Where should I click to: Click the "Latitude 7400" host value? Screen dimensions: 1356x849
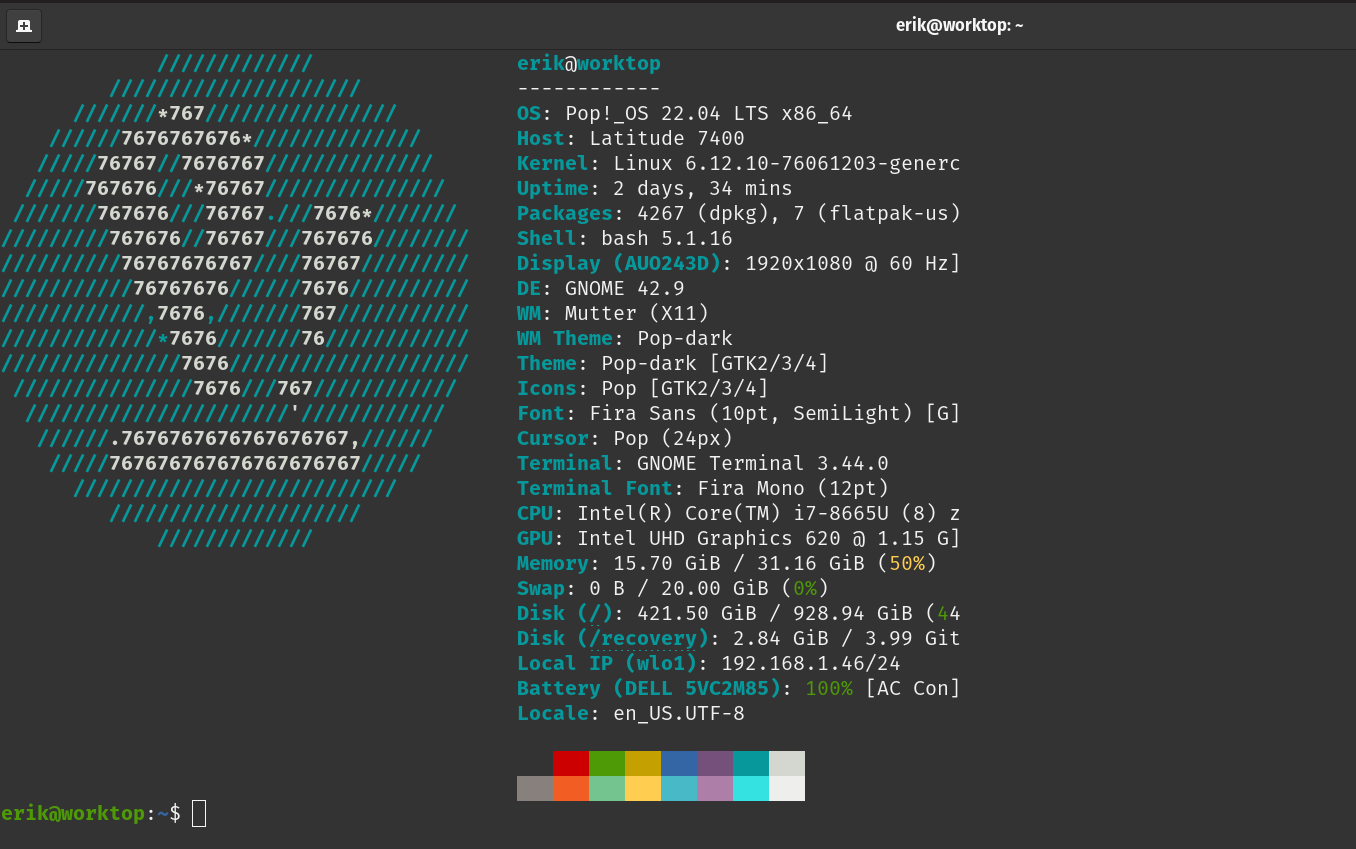pos(667,139)
